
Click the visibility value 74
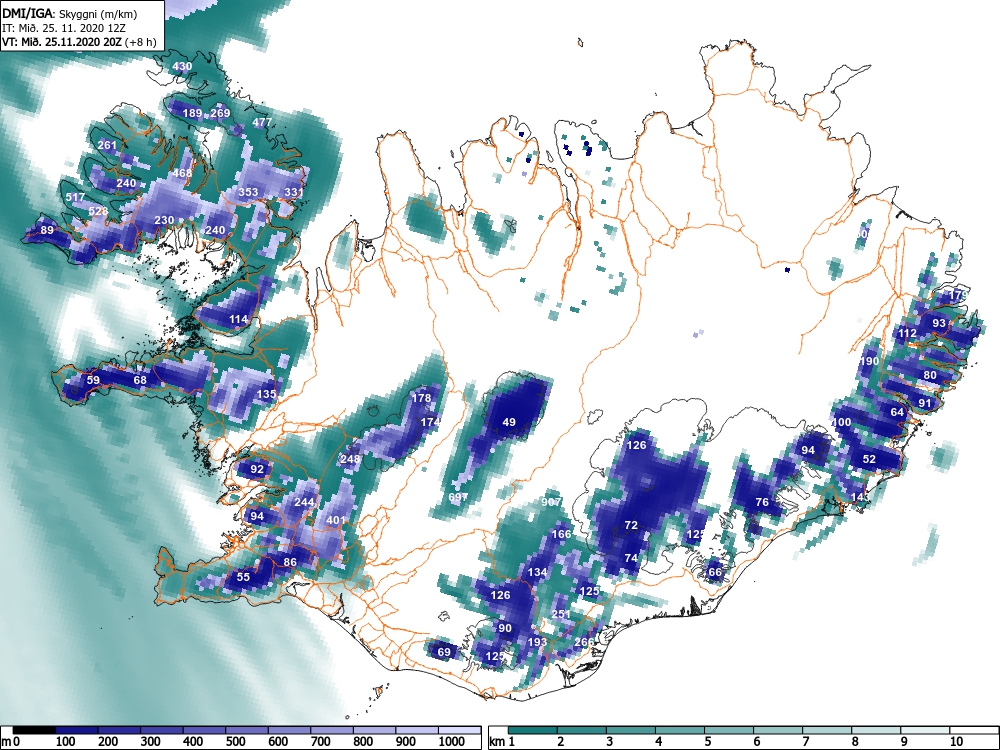631,557
